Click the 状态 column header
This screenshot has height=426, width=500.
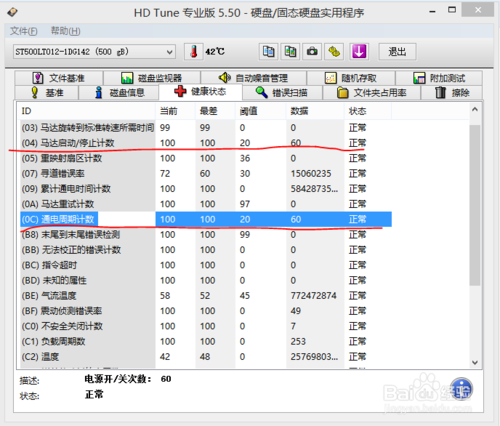(368, 111)
